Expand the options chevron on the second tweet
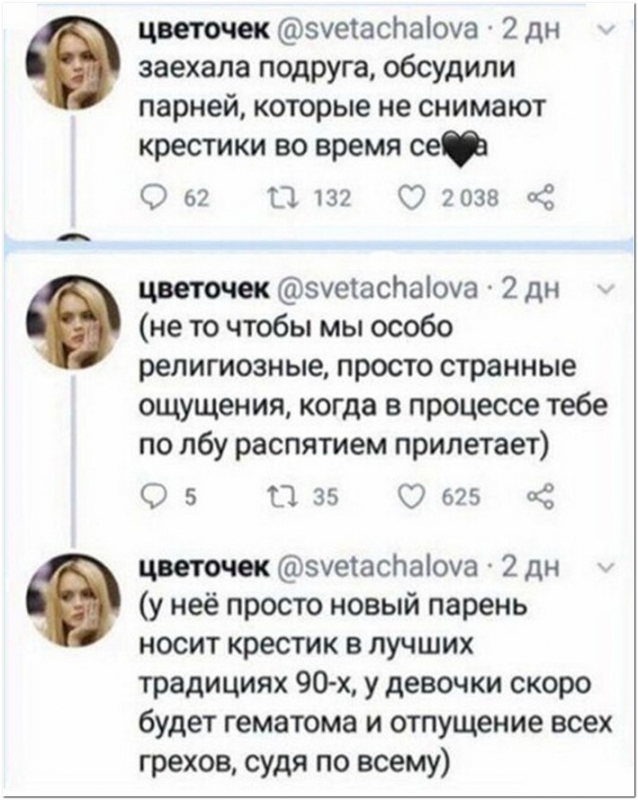Screen dimensions: 638x800 click(x=599, y=290)
